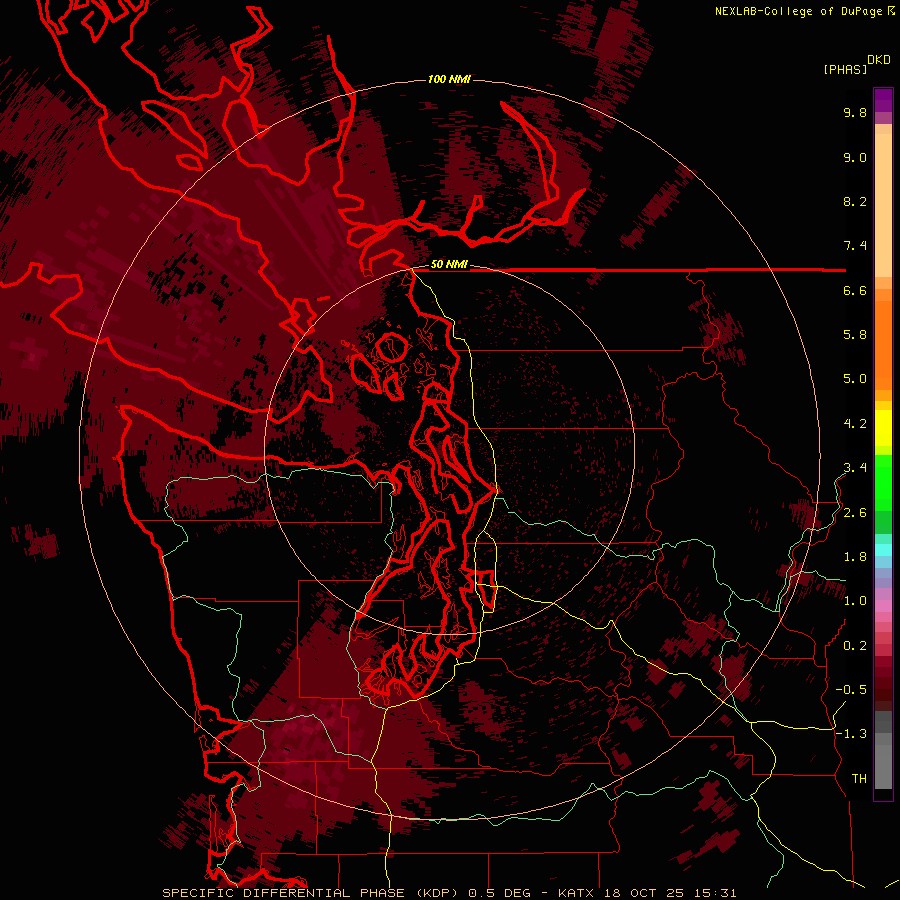Click the 6.6 scale value label
Image resolution: width=900 pixels, height=900 pixels.
click(855, 290)
